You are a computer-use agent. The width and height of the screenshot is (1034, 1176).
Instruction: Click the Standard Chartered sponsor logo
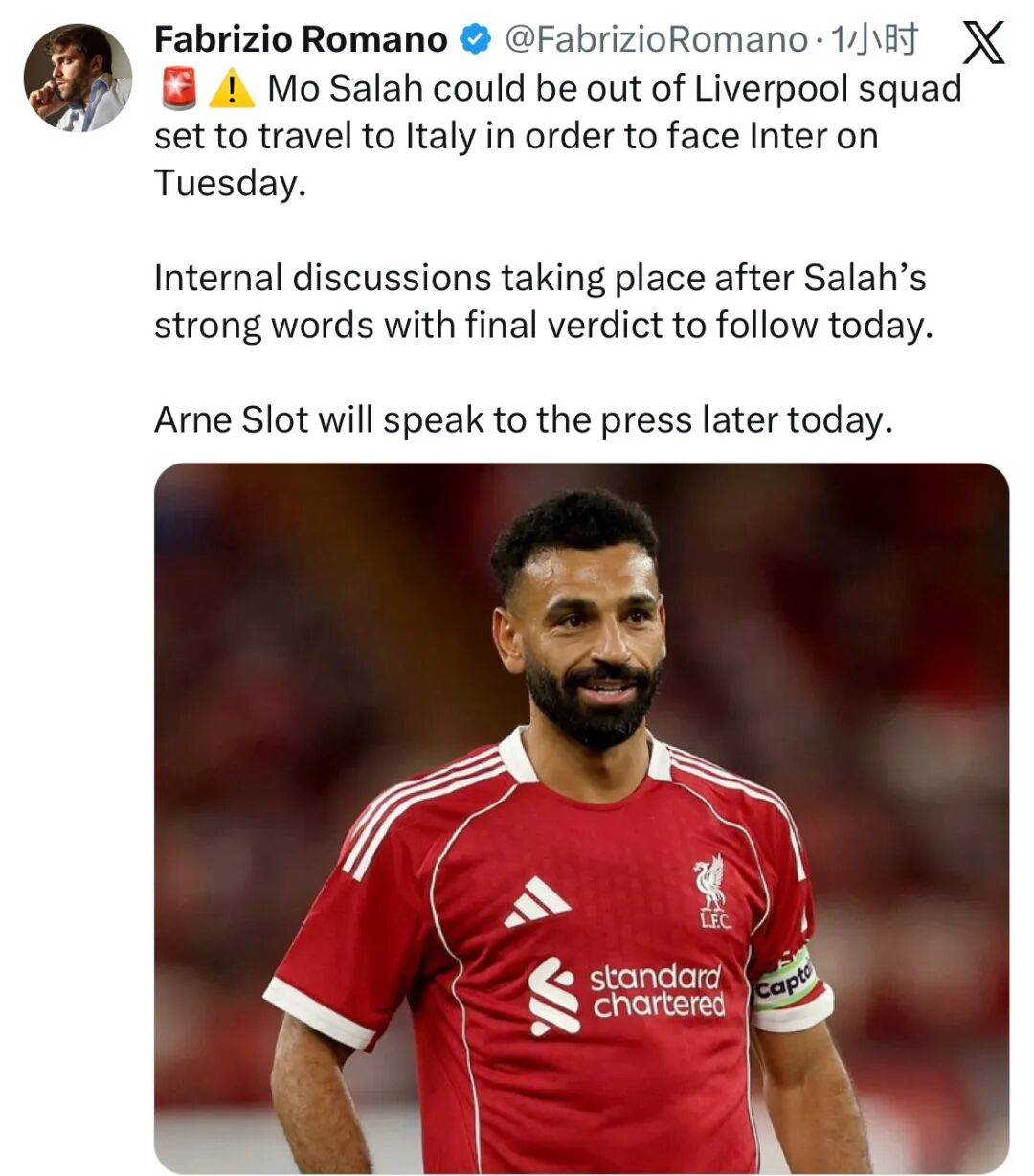[627, 995]
